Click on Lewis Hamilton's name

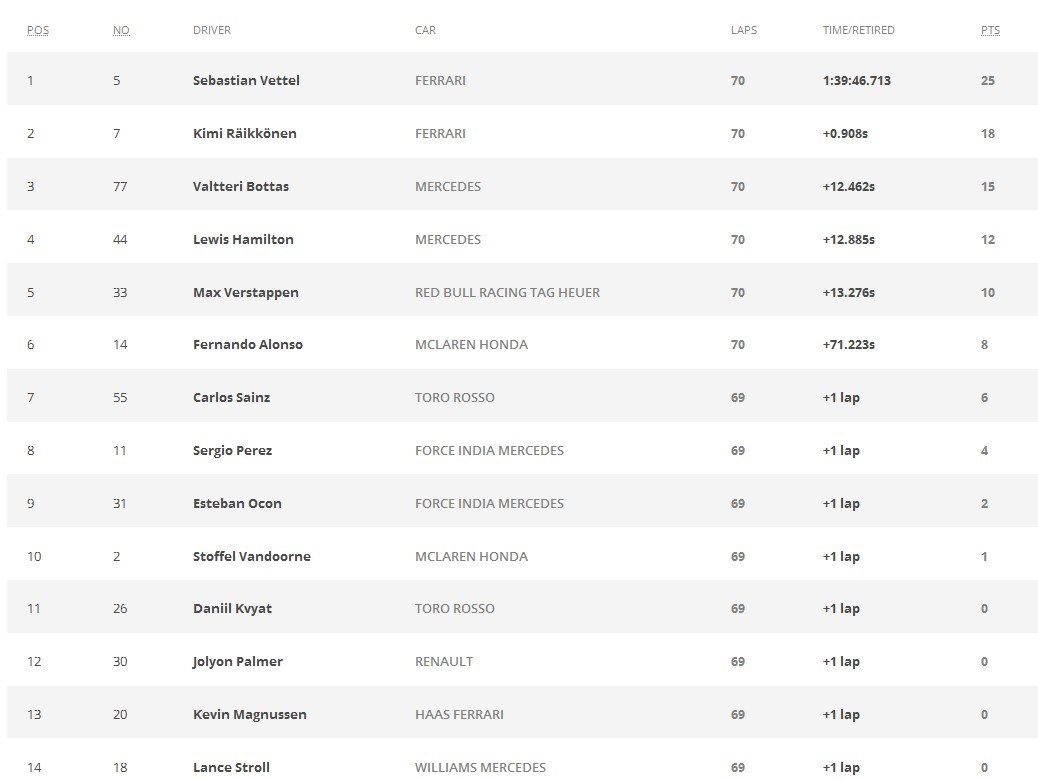(x=243, y=239)
